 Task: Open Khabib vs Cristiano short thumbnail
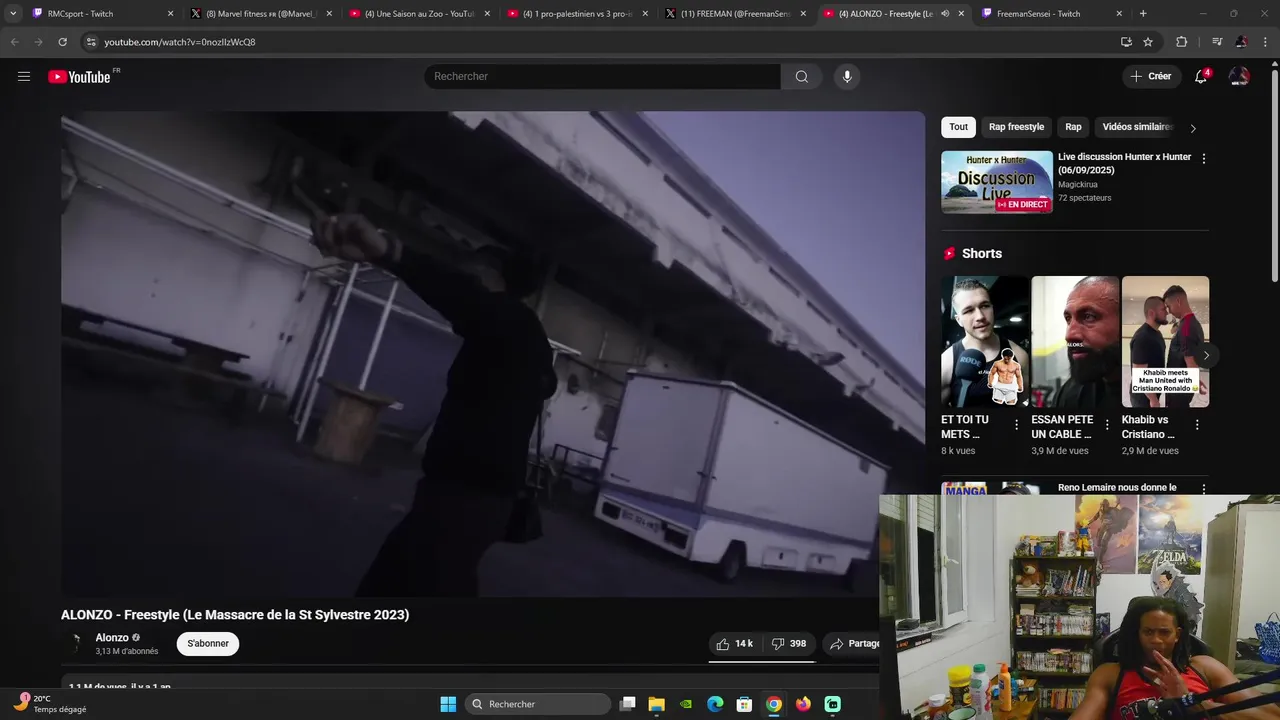(x=1165, y=341)
